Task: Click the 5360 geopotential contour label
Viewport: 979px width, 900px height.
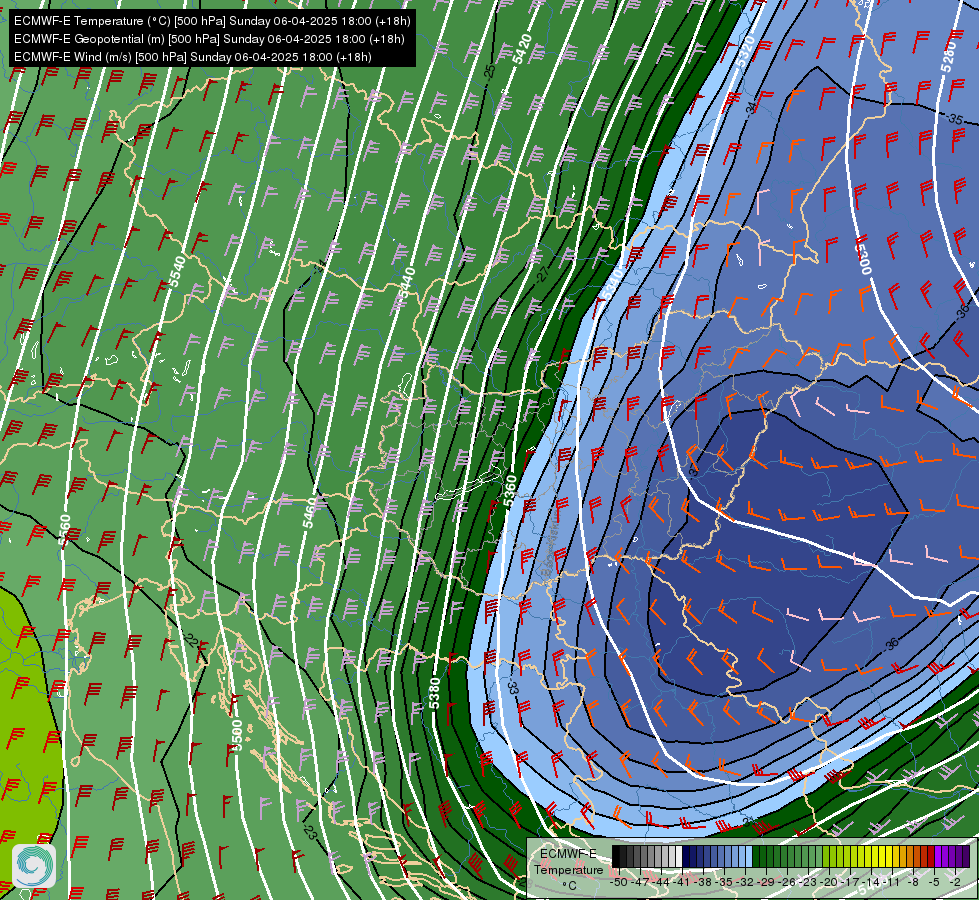Action: (x=510, y=492)
